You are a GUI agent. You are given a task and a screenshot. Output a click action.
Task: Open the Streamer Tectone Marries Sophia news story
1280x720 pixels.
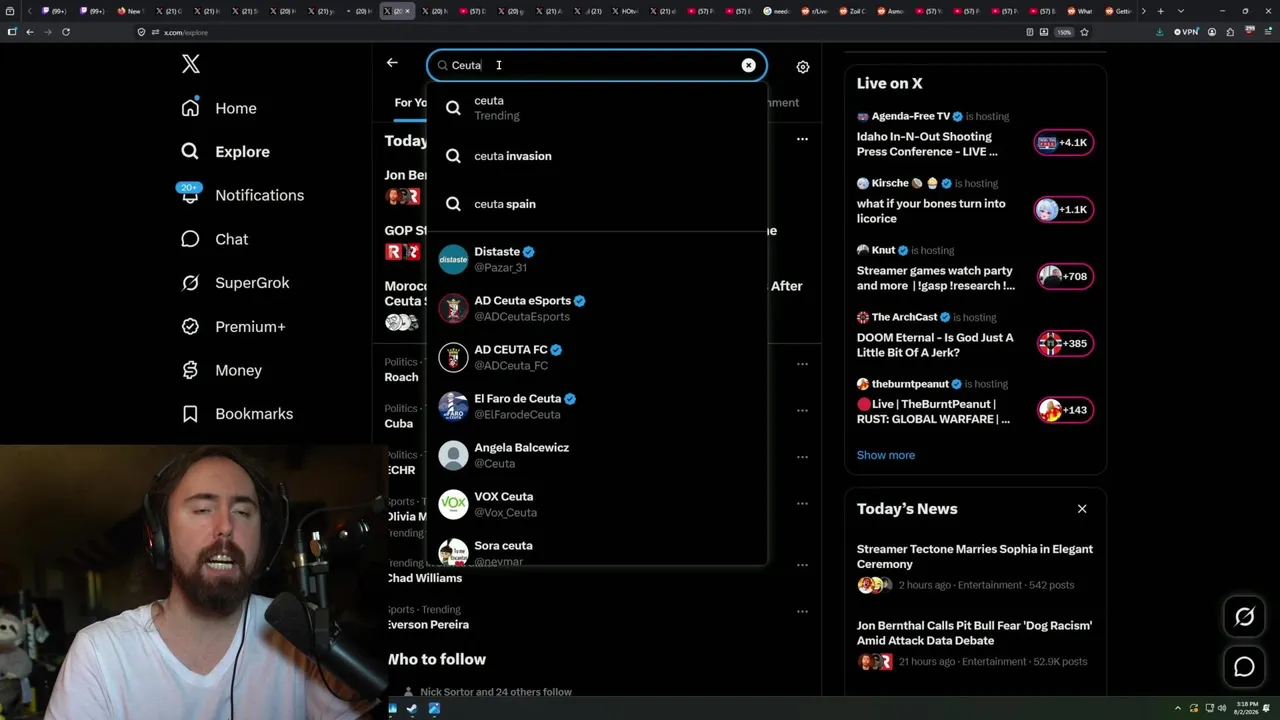pos(975,569)
